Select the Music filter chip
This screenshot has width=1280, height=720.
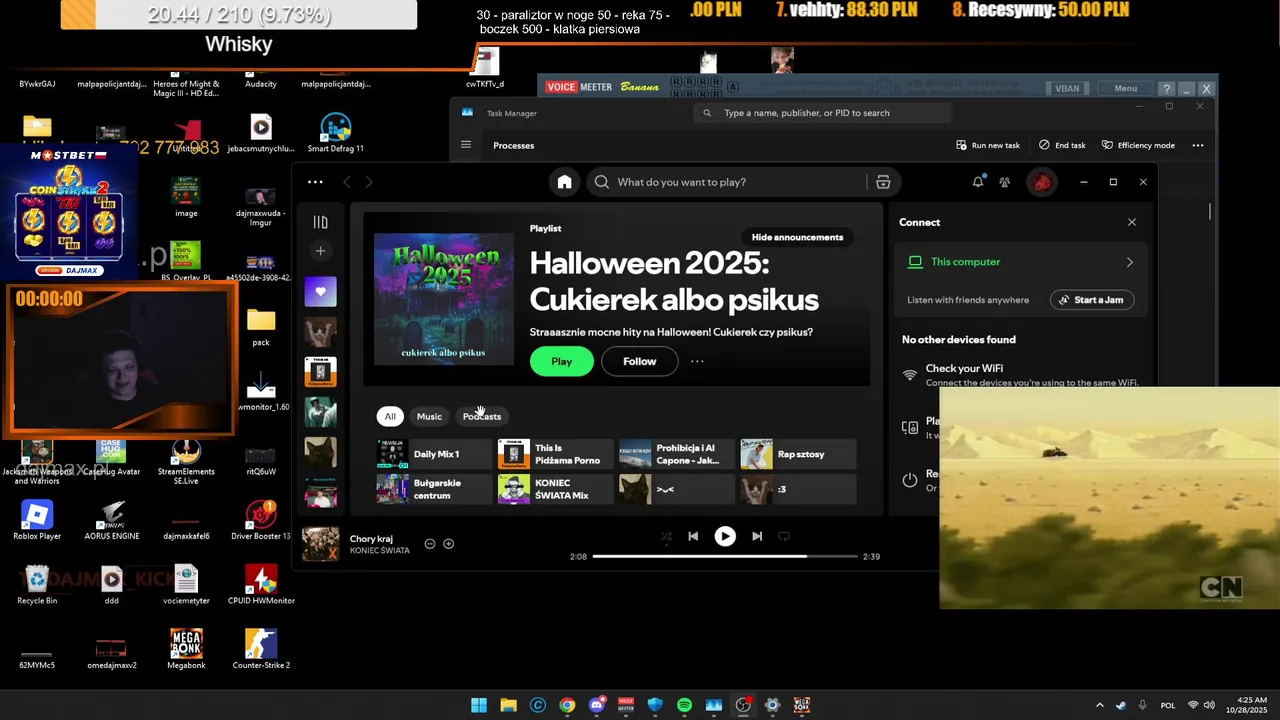(429, 416)
